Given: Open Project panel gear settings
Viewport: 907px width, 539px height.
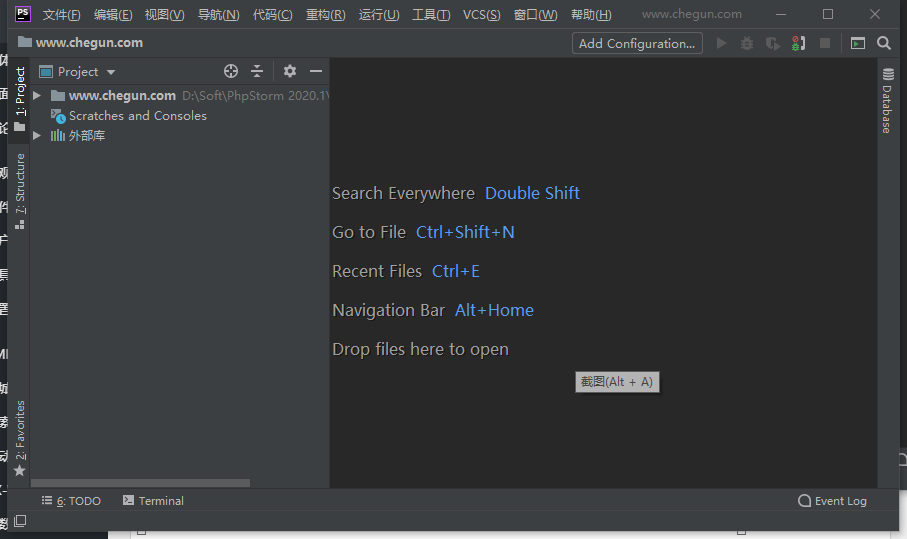Looking at the screenshot, I should [x=290, y=71].
